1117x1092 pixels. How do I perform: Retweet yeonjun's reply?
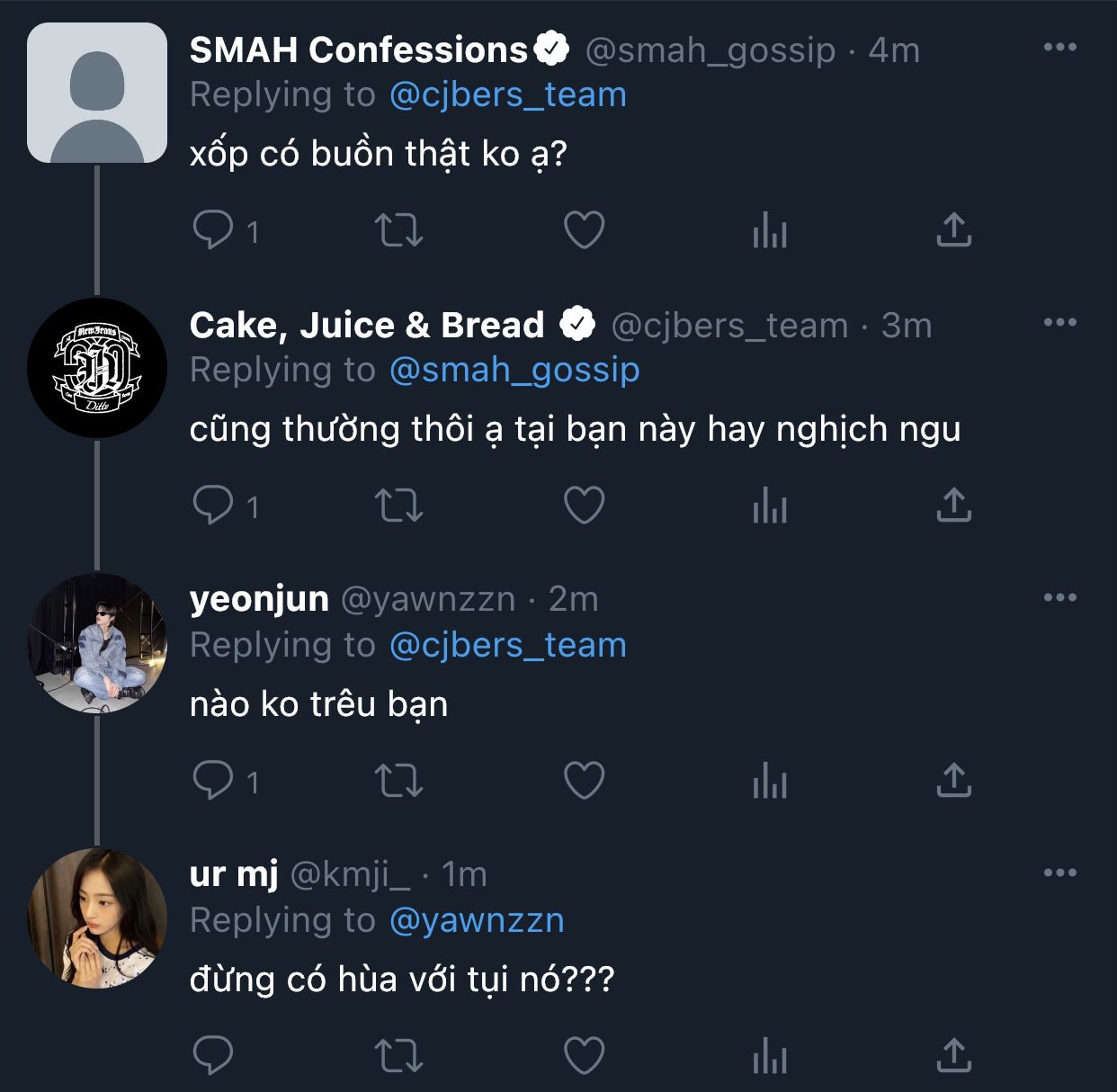398,781
